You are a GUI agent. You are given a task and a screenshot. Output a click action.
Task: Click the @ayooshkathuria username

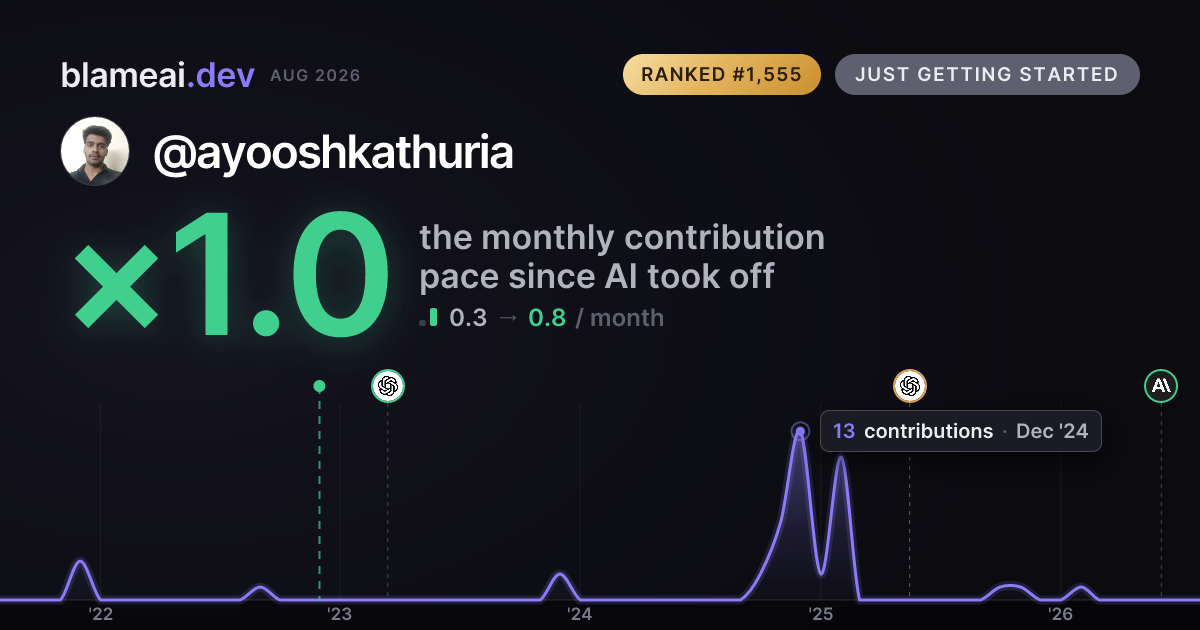tap(333, 154)
